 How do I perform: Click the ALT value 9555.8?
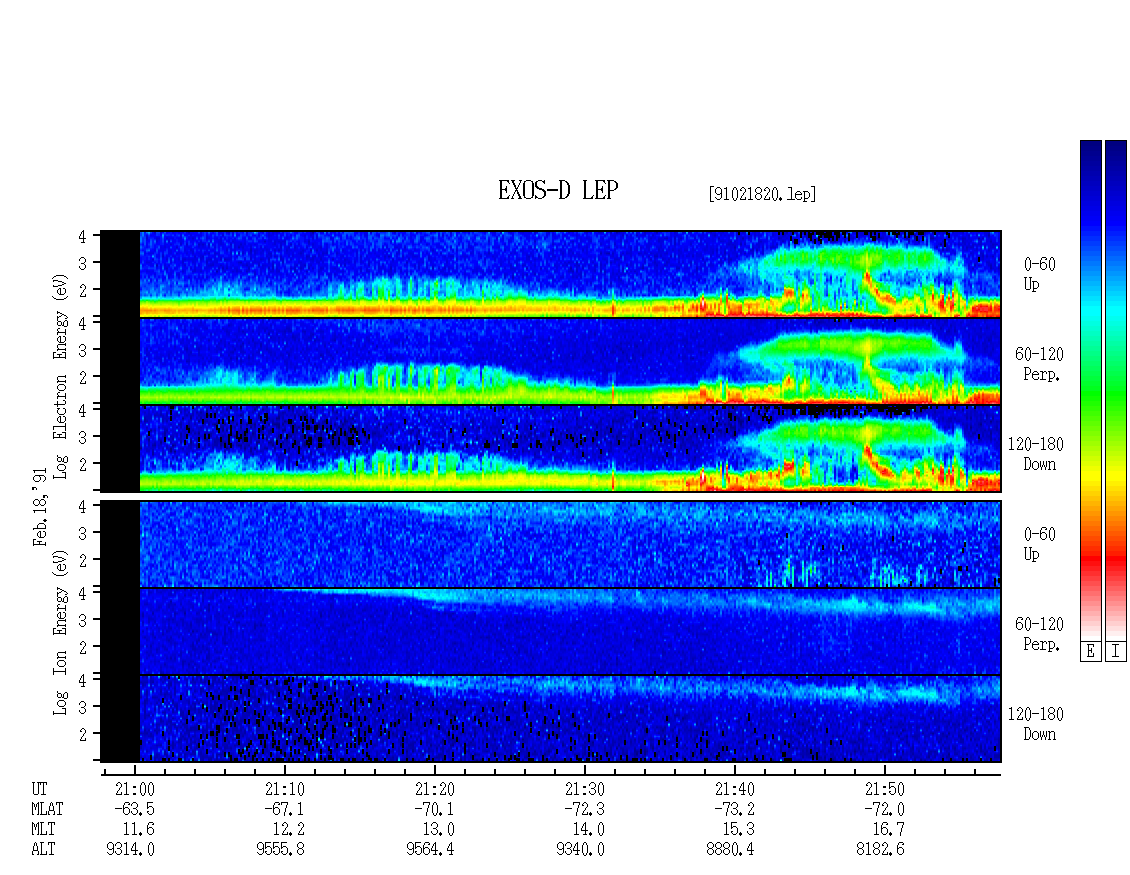(x=280, y=850)
